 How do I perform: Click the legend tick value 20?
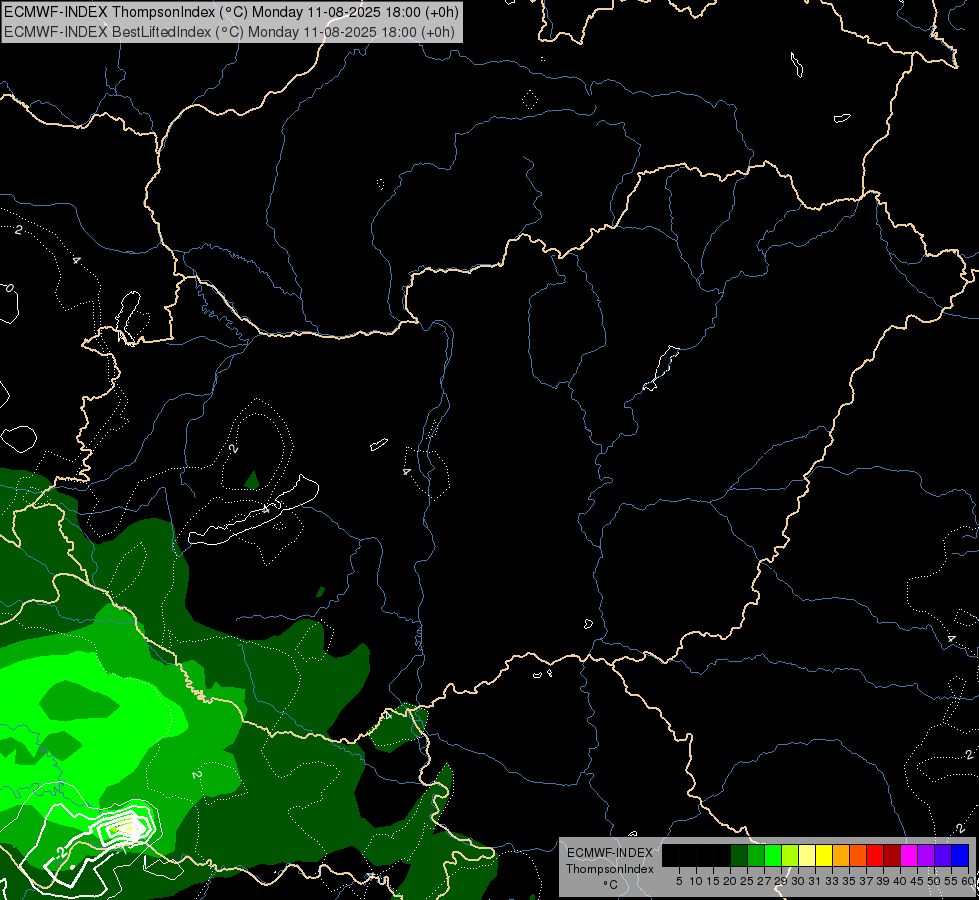730,881
